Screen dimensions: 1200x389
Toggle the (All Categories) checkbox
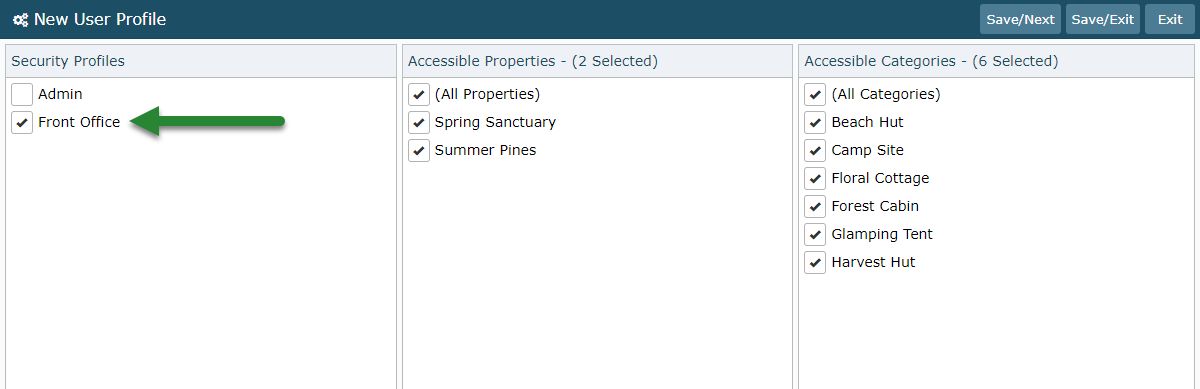(815, 94)
